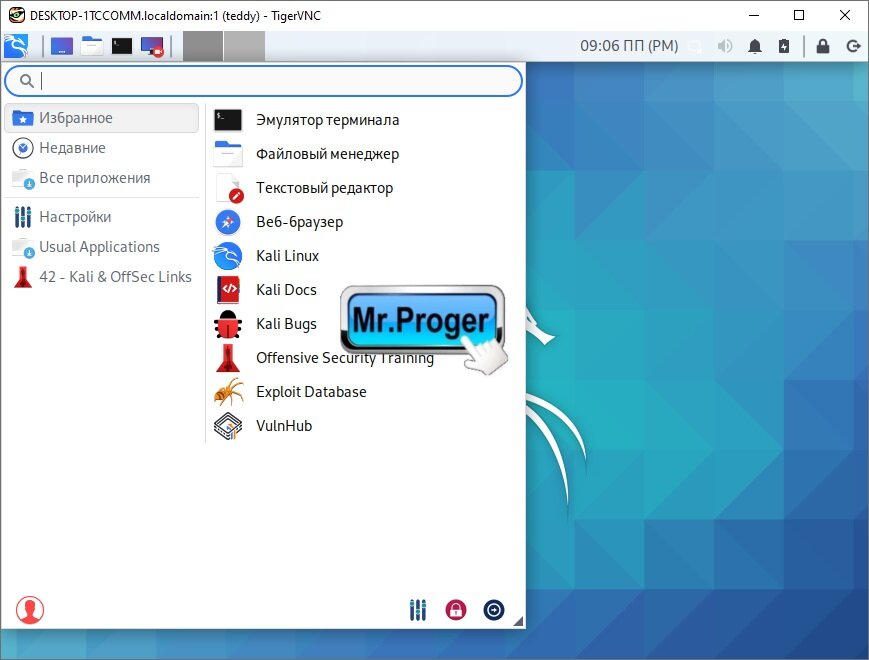Open the VulnHub entry

point(366,426)
